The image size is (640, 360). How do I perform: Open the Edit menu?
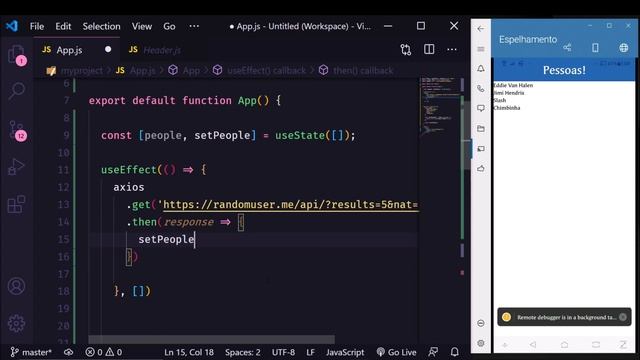[x=63, y=26]
